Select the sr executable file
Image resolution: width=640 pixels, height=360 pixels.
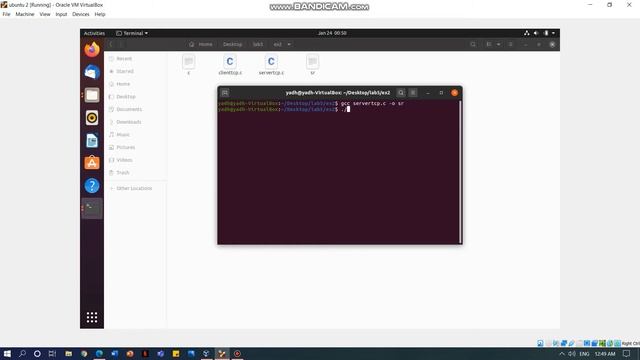tap(312, 64)
